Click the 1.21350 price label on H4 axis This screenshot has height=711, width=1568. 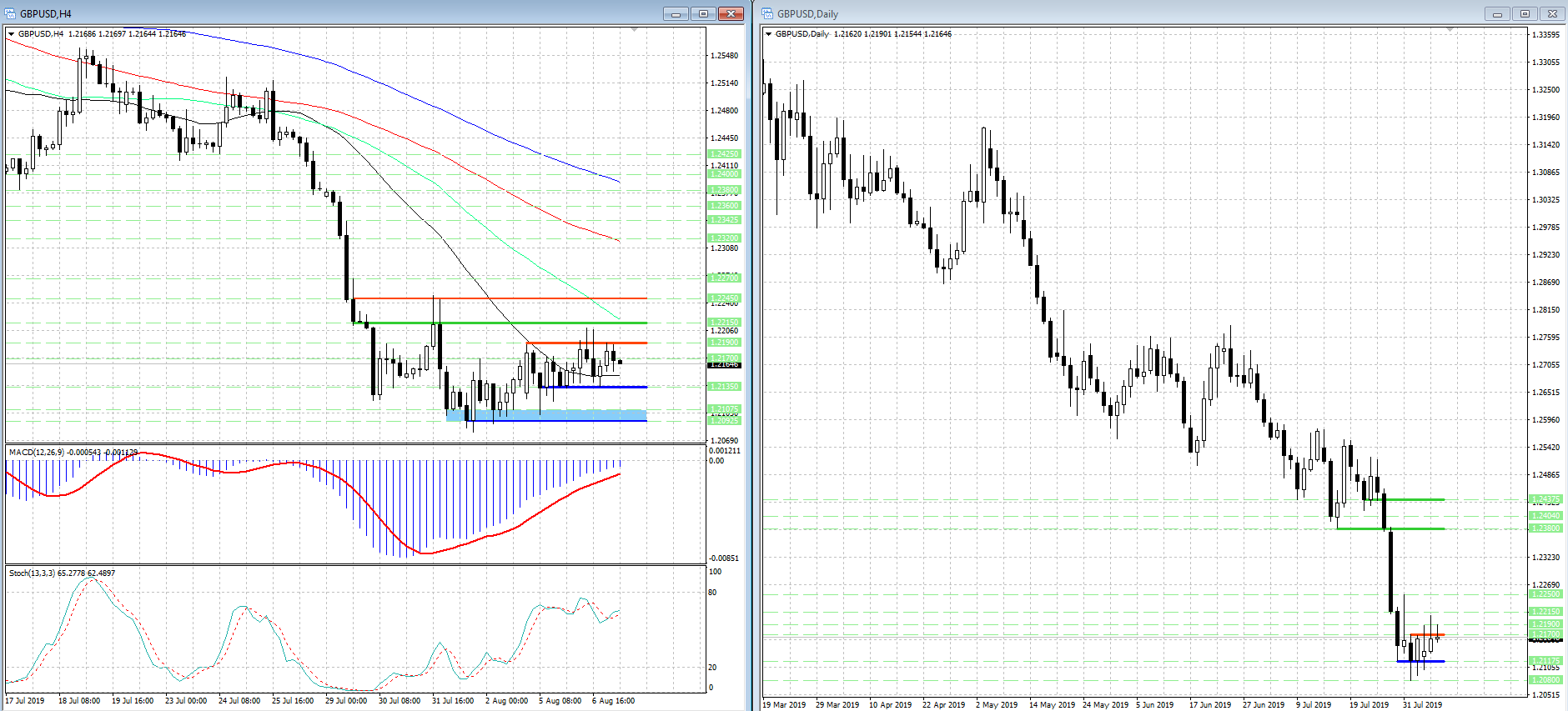pyautogui.click(x=723, y=387)
